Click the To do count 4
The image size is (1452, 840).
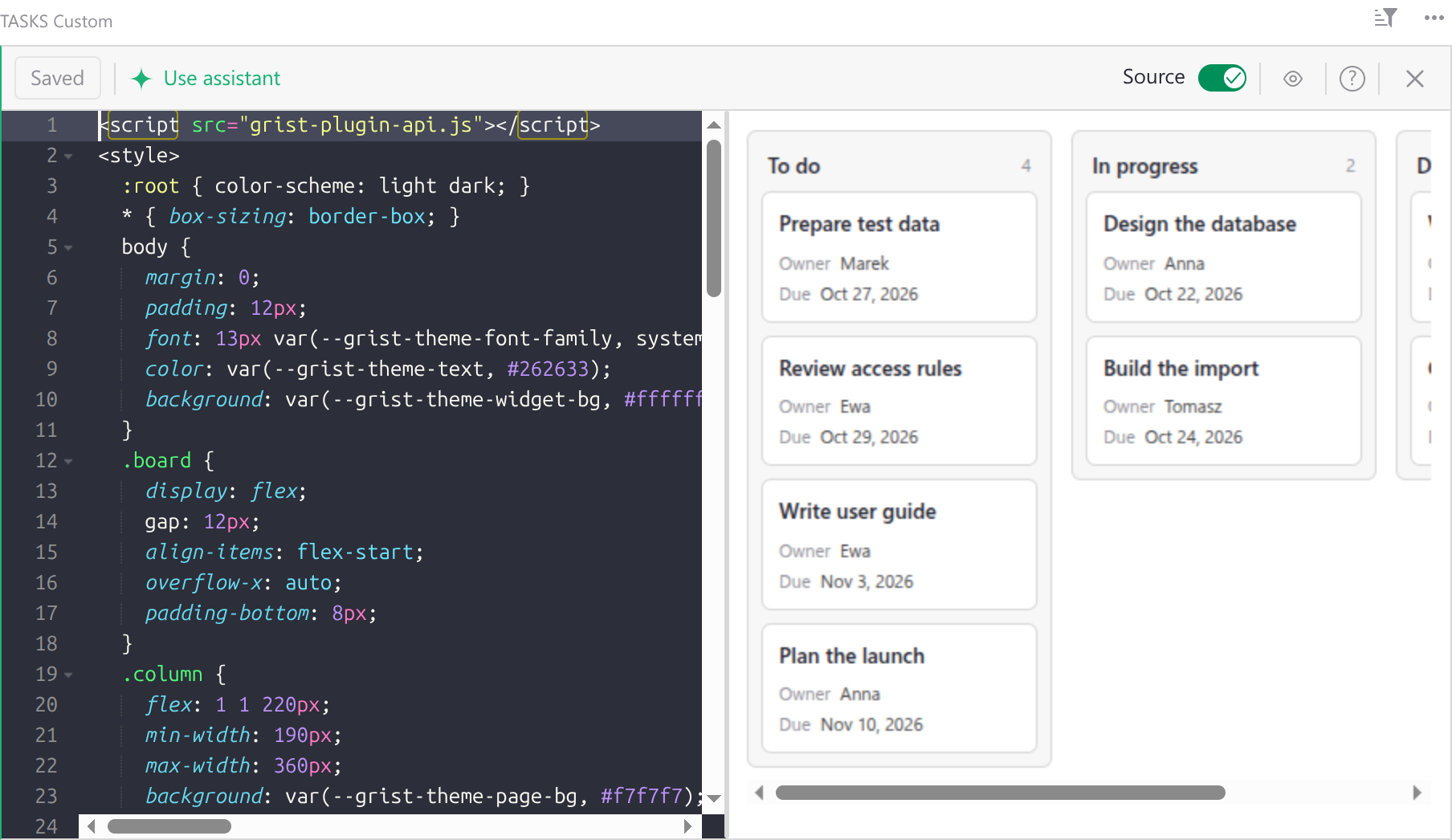coord(1026,165)
